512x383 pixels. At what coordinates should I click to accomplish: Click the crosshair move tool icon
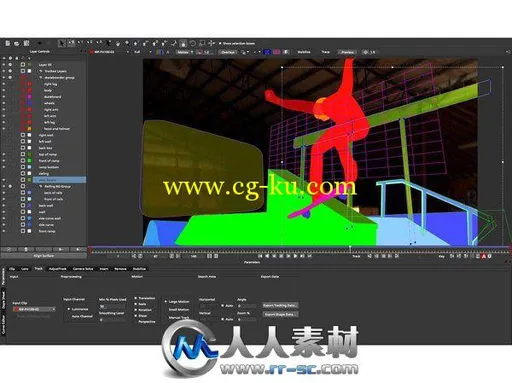coord(211,43)
